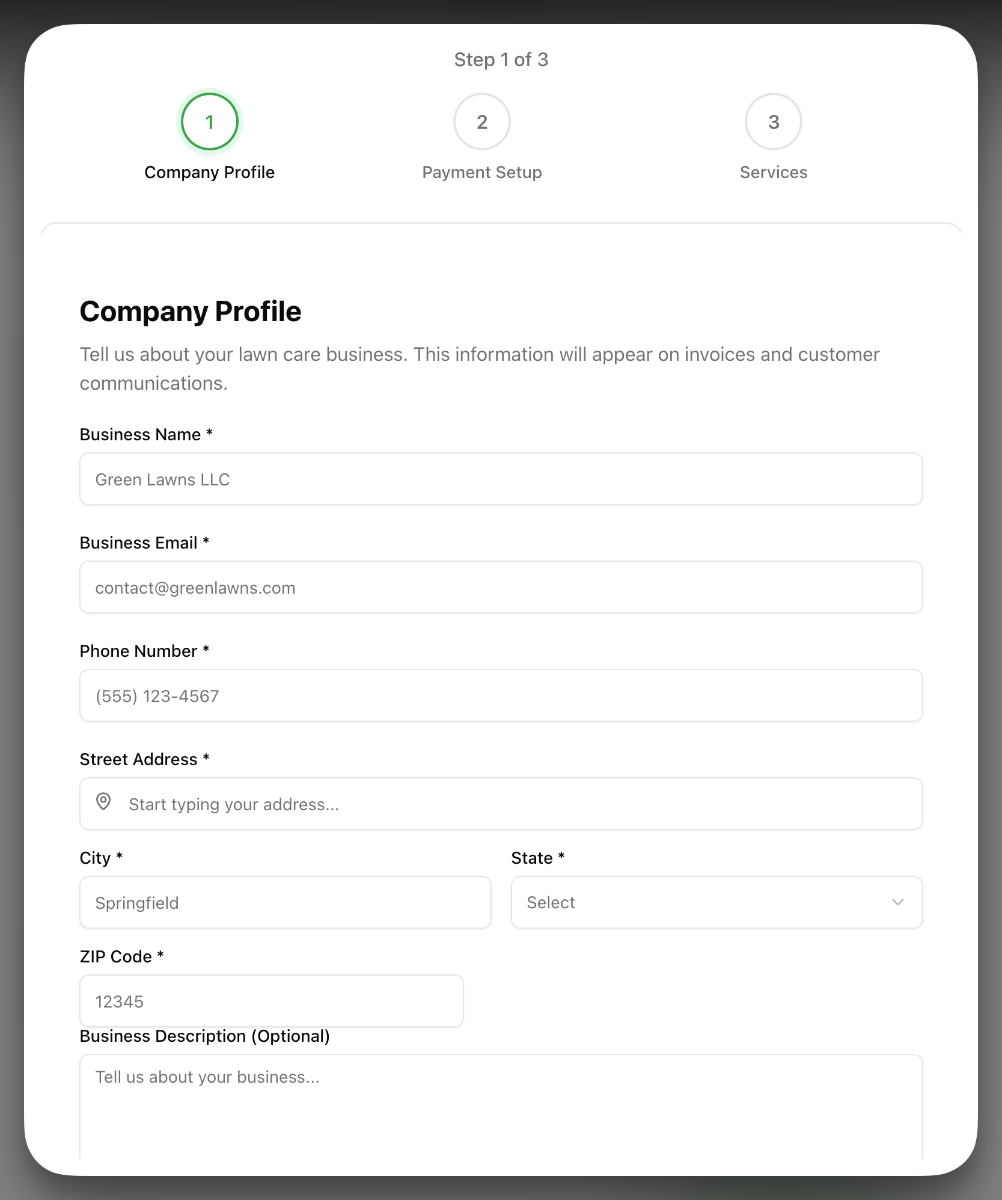Click the green highlighted step indicator

click(209, 121)
